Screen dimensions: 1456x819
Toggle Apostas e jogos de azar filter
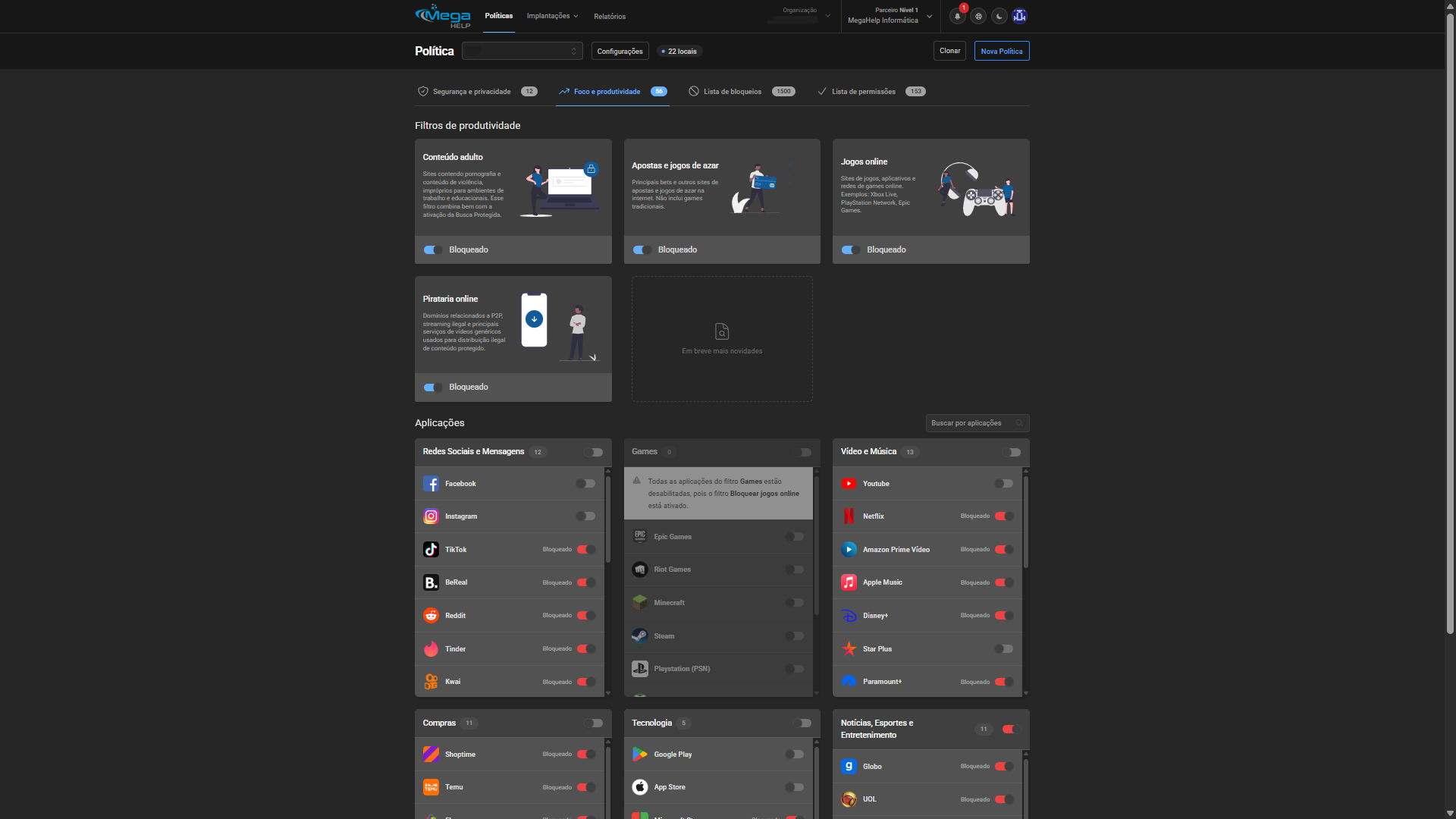(642, 250)
